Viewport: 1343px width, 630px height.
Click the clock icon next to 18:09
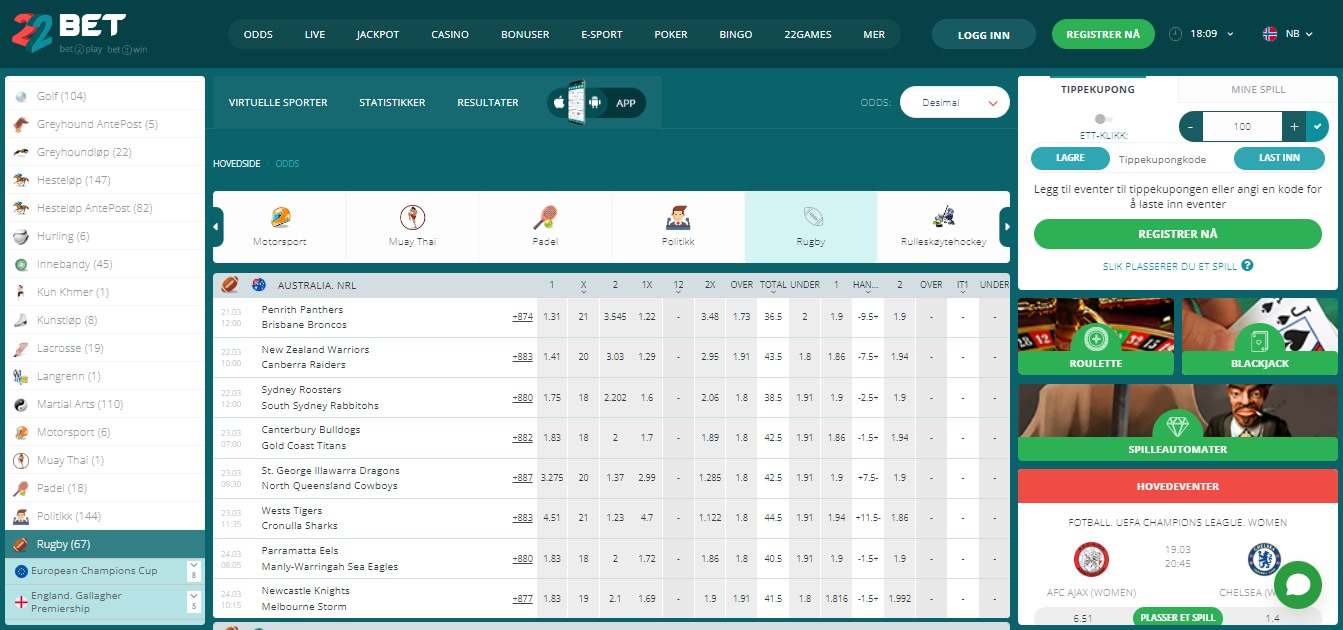point(1175,34)
